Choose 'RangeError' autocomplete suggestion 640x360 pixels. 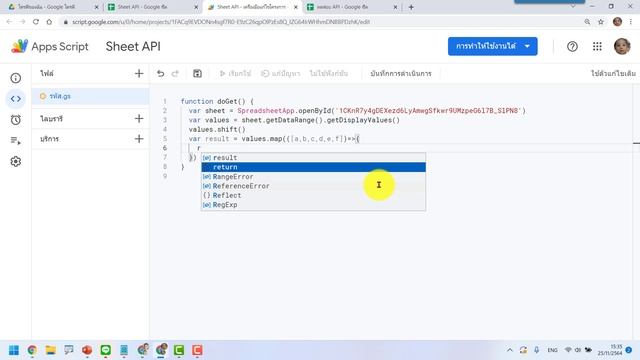click(x=313, y=177)
